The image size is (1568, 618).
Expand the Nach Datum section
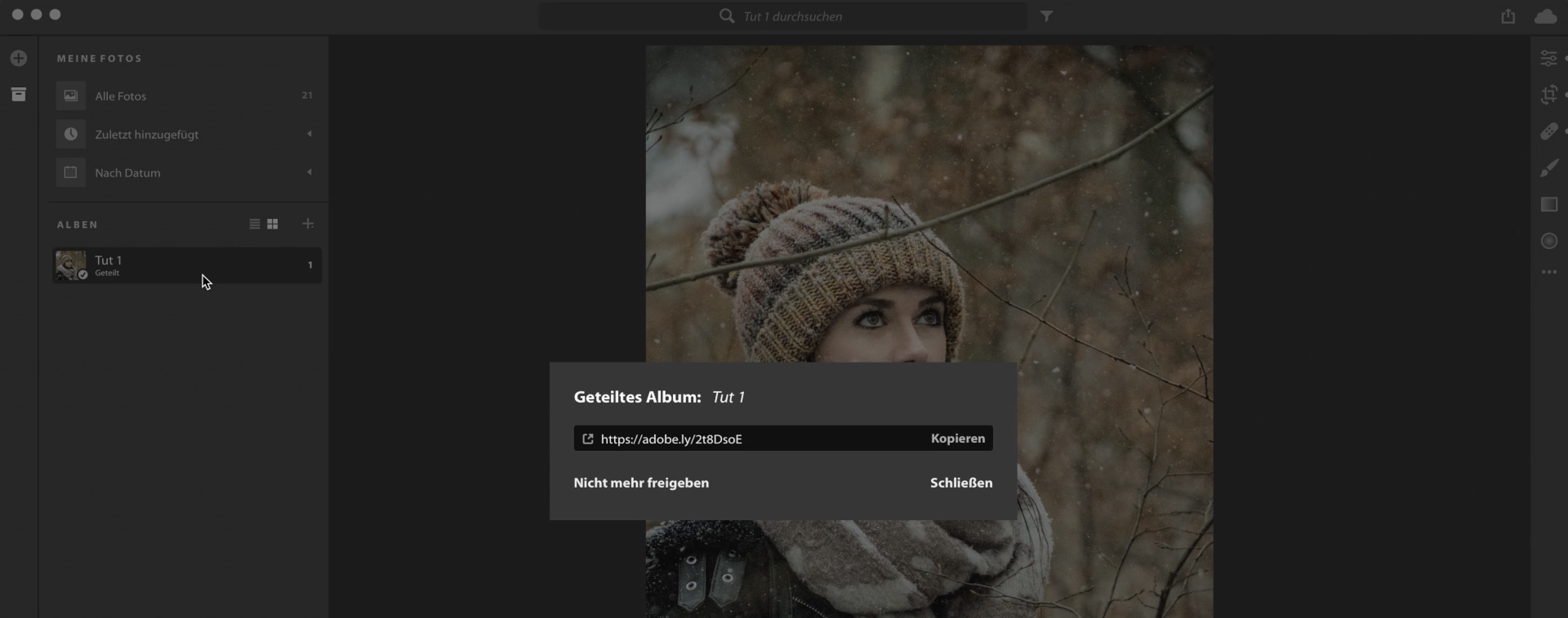coord(309,172)
